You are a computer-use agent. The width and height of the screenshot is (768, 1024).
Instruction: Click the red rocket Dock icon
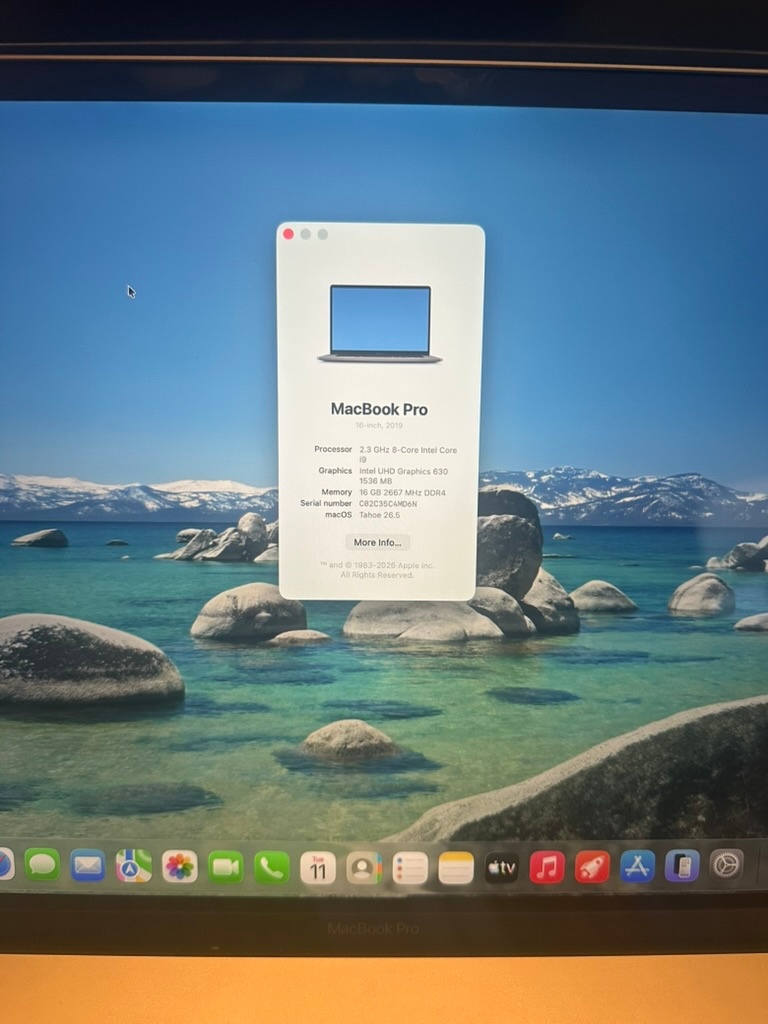tap(592, 867)
